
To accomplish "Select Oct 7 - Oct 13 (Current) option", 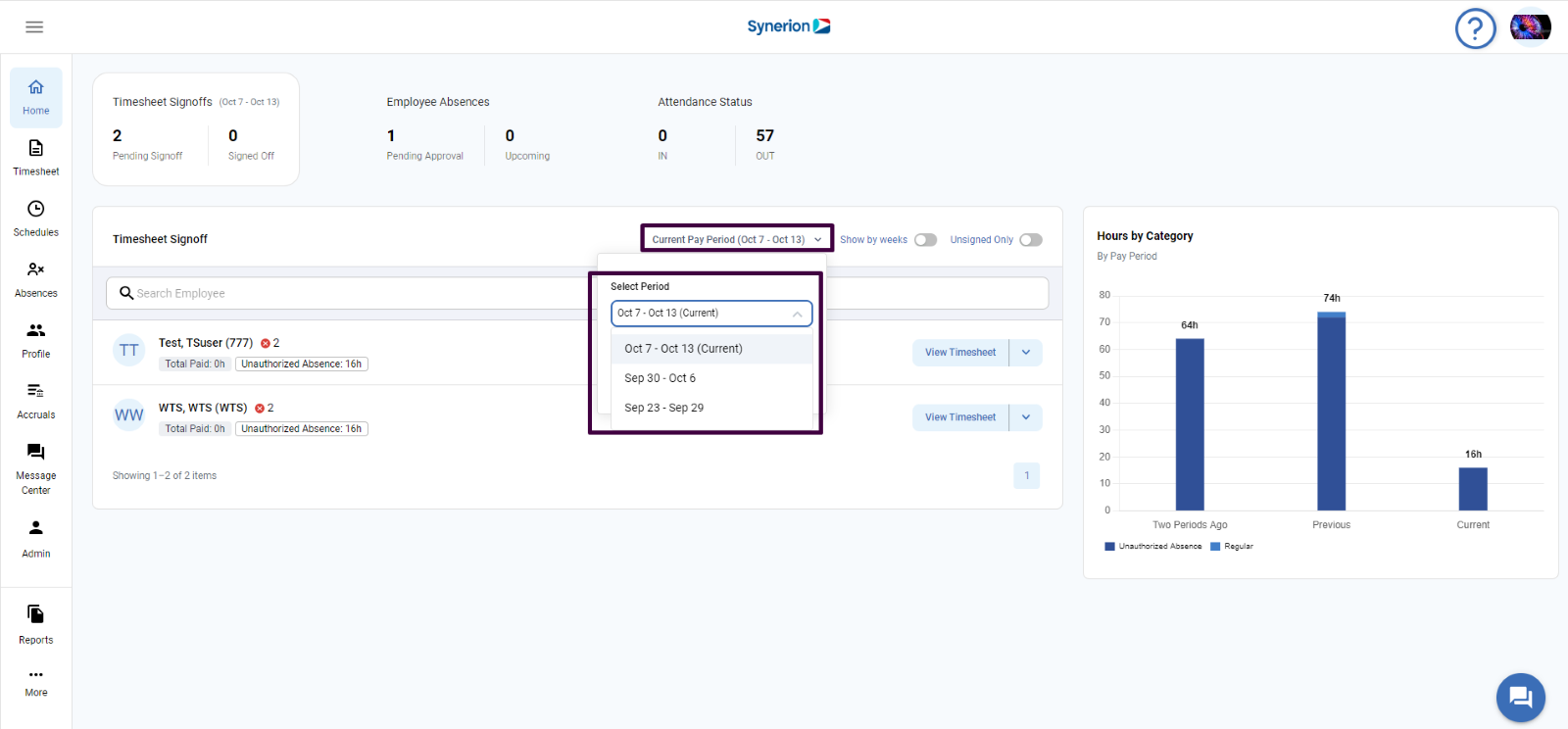I will (711, 349).
